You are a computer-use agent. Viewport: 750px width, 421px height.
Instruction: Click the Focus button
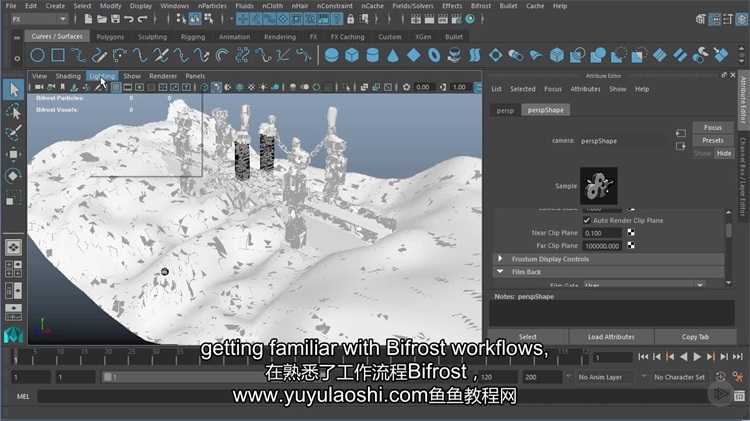(713, 128)
